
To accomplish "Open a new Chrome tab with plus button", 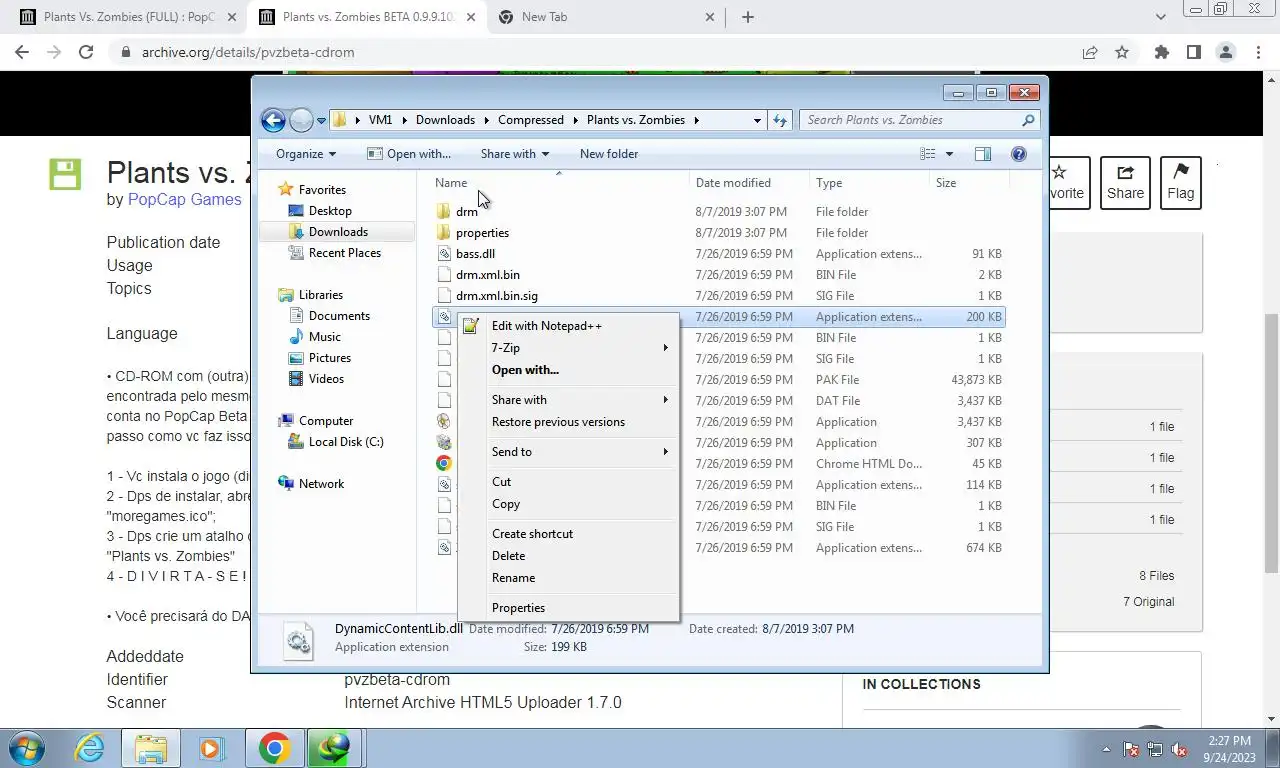I will point(748,17).
